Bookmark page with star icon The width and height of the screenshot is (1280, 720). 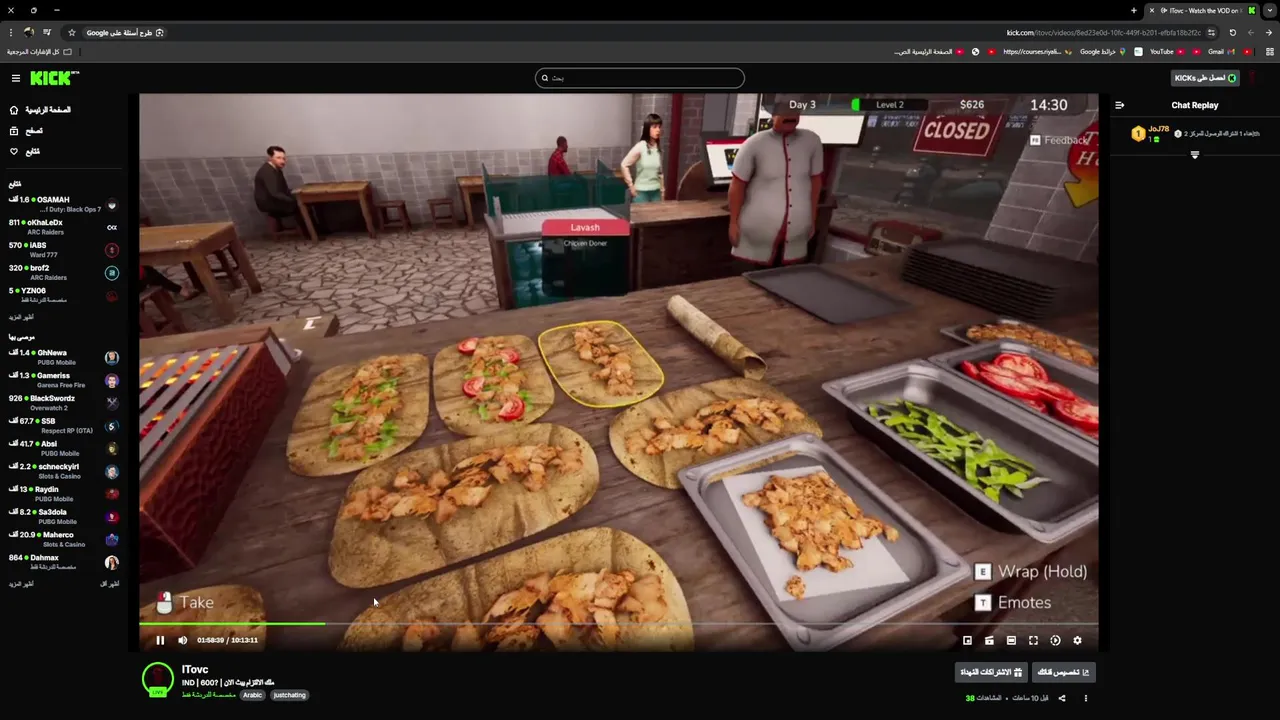tap(72, 33)
